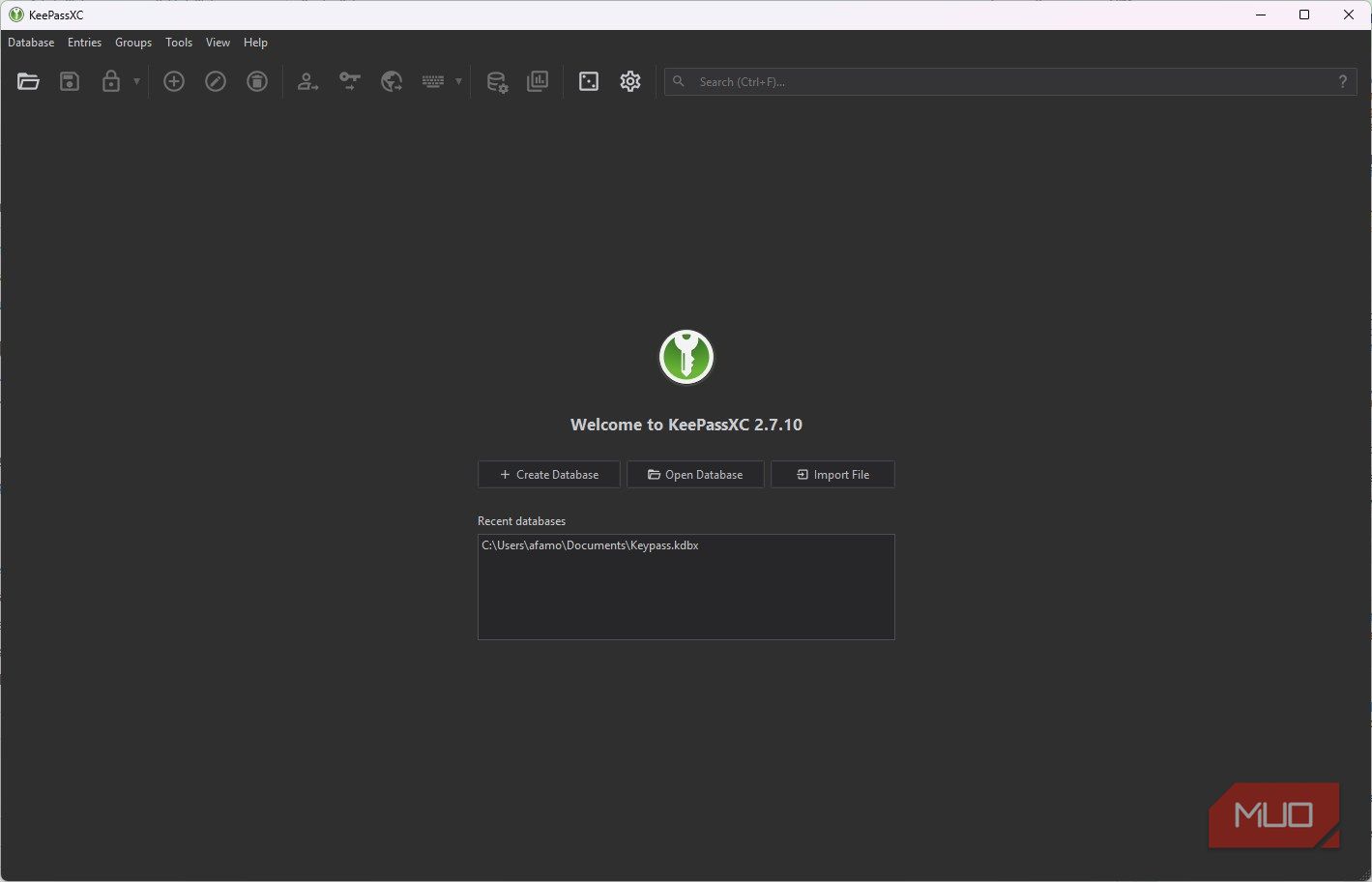
Task: Click the search help question mark
Action: tap(1343, 82)
